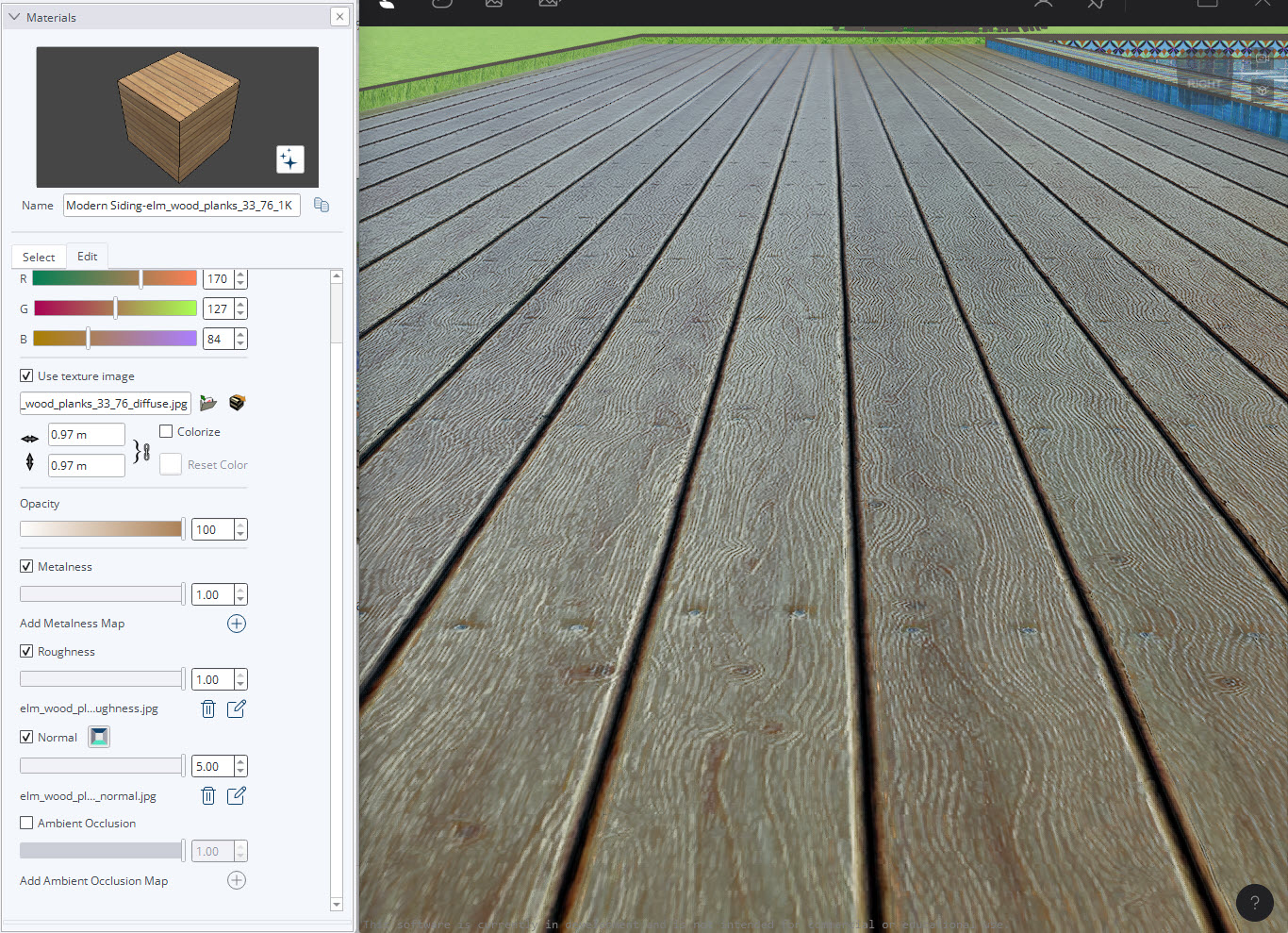Image resolution: width=1288 pixels, height=933 pixels.
Task: Delete the roughness map using the trash icon
Action: 207,708
